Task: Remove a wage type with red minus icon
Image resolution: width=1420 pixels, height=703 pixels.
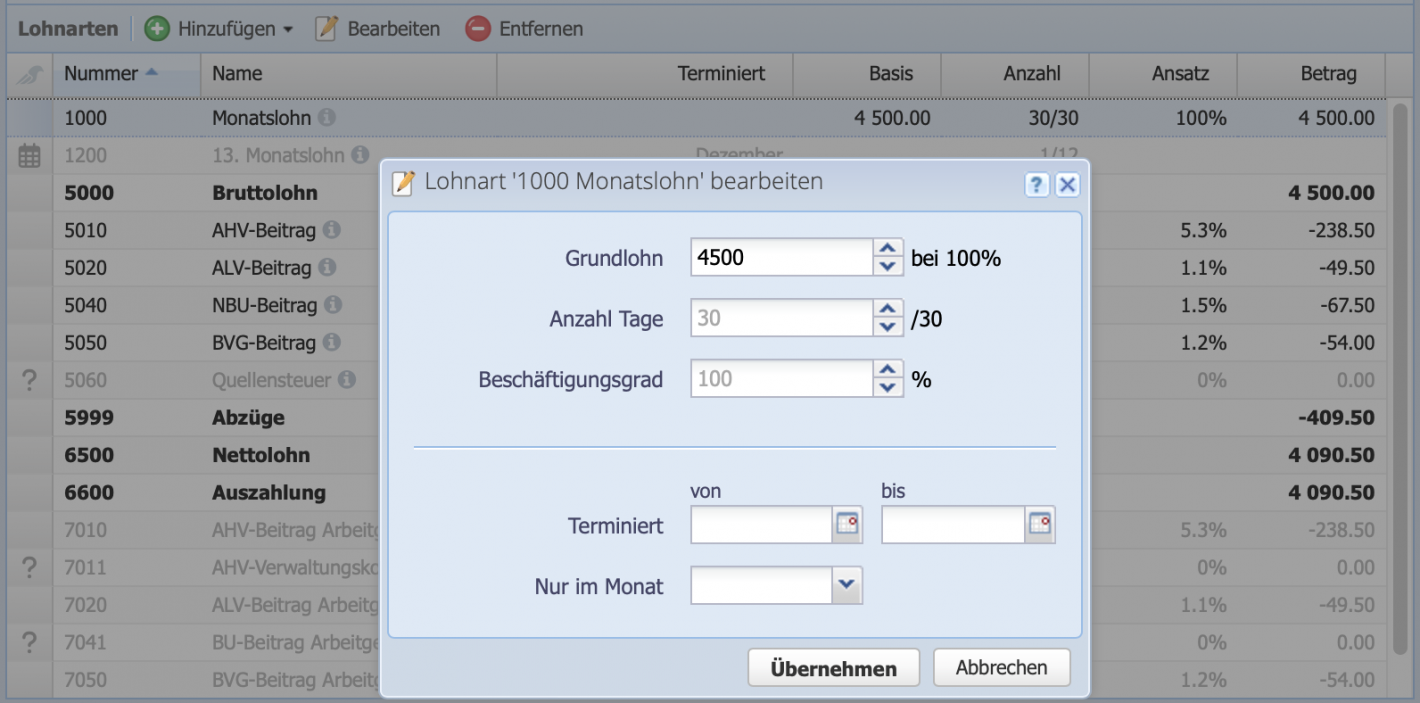Action: (478, 28)
